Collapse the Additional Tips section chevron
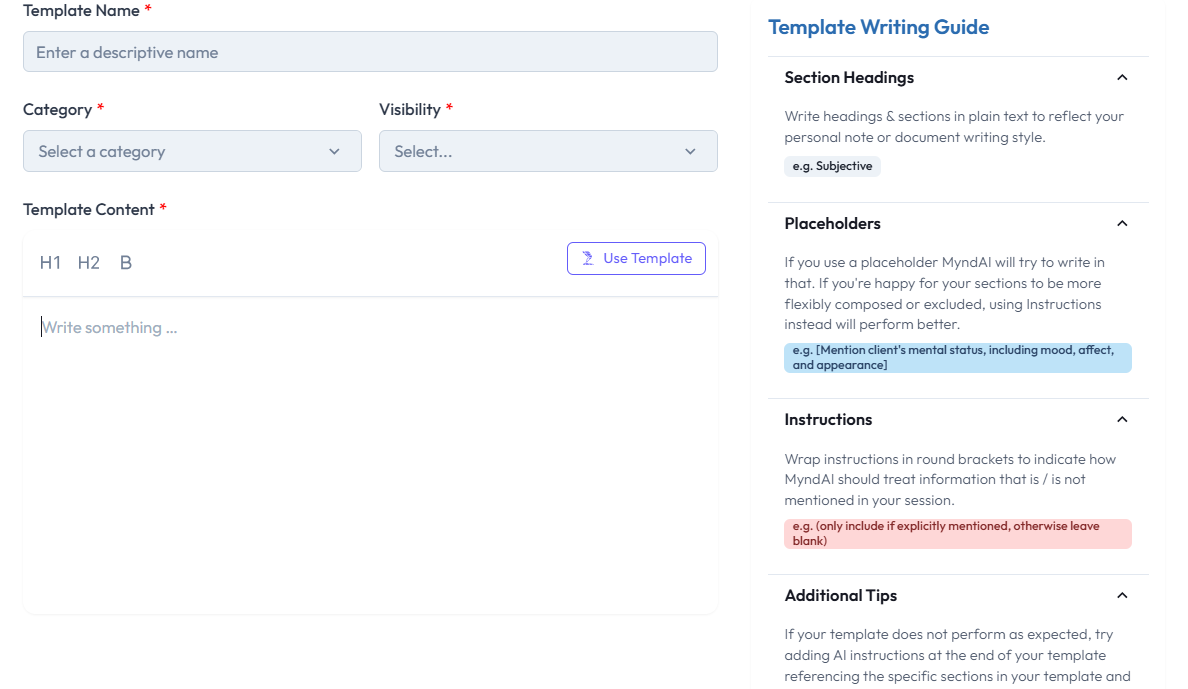This screenshot has height=689, width=1188. (1122, 596)
